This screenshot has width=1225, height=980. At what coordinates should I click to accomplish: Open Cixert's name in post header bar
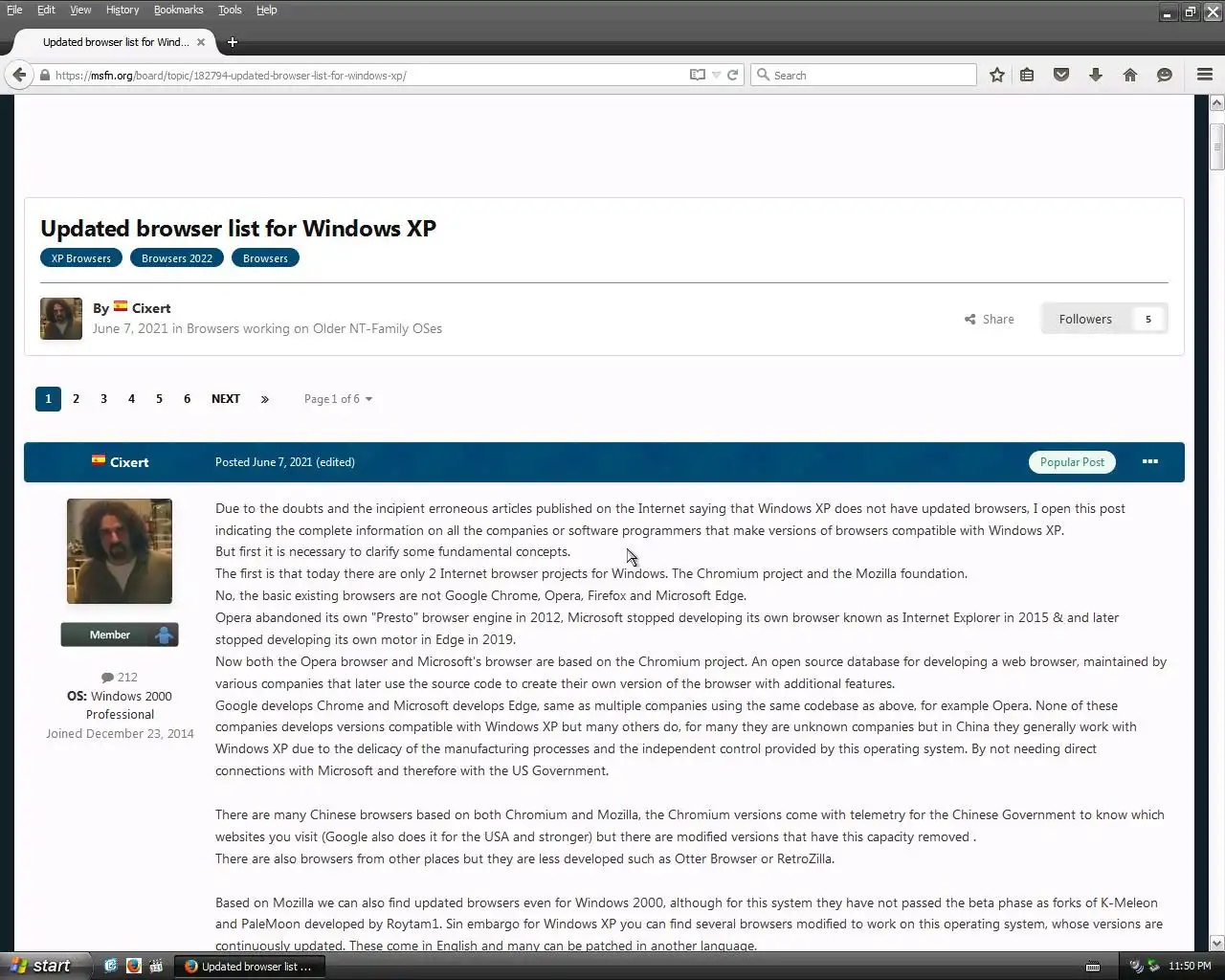129,462
